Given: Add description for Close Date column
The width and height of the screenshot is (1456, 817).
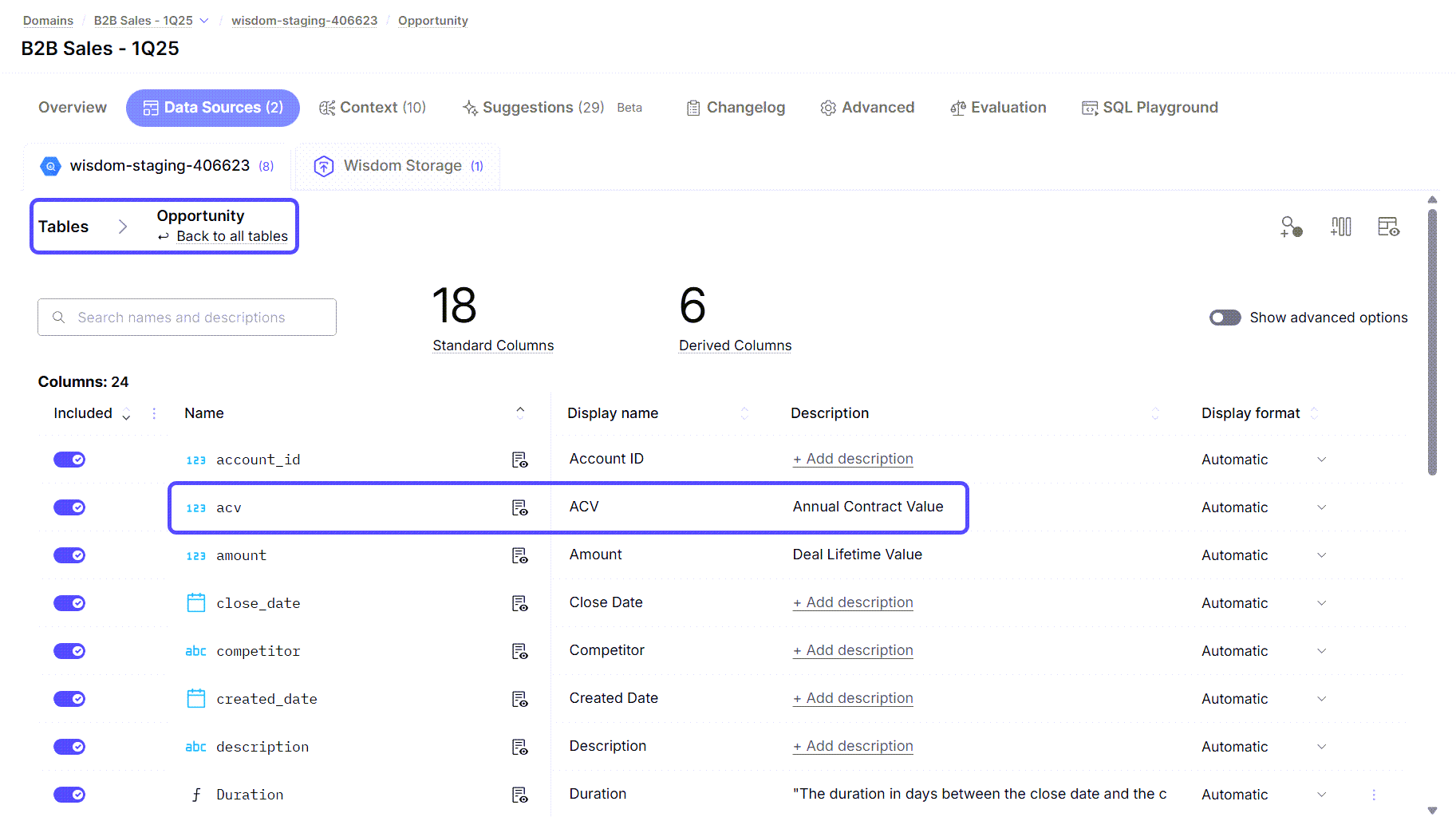Looking at the screenshot, I should click(x=853, y=602).
